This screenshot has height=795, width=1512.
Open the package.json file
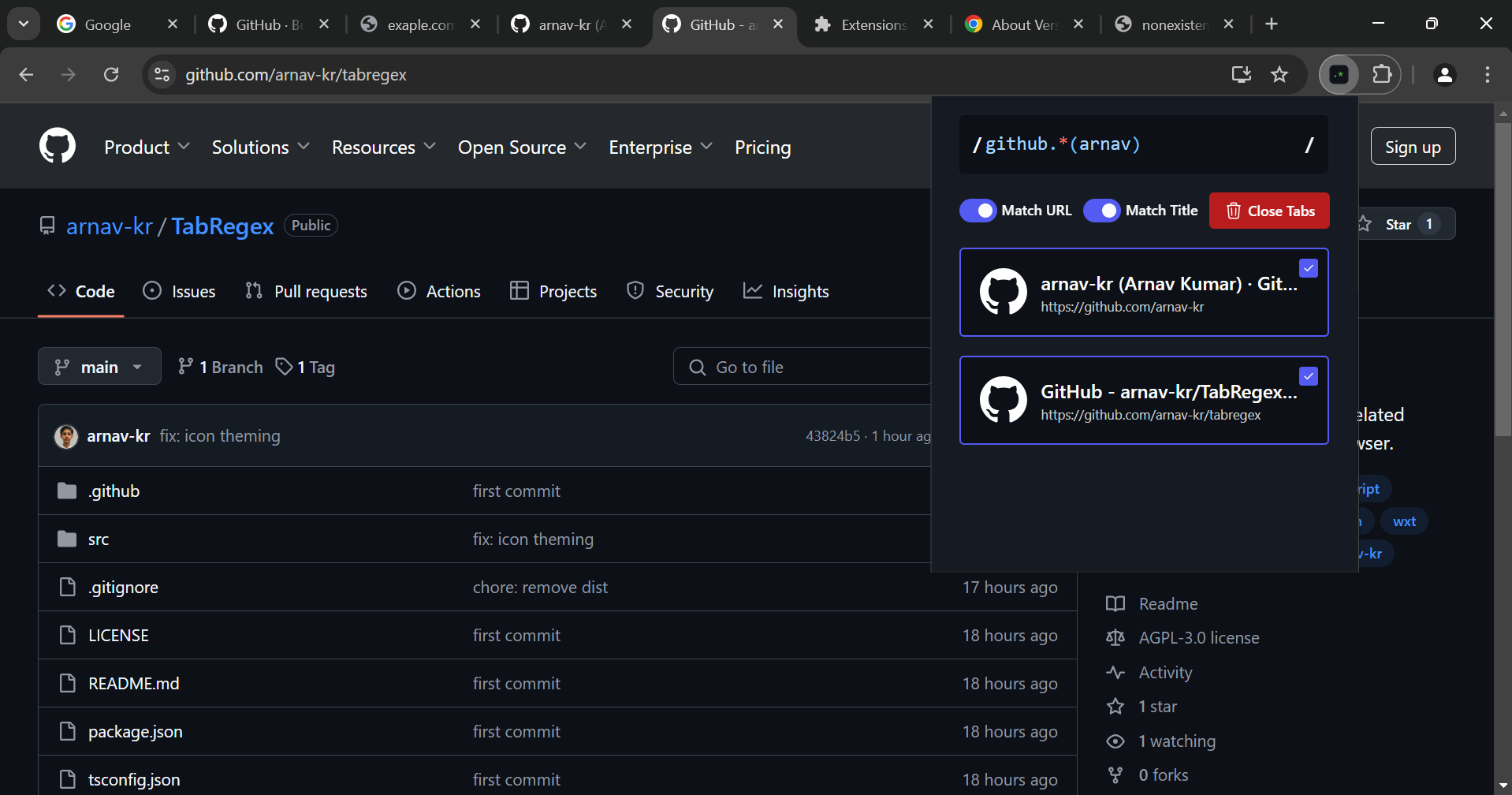coord(136,732)
